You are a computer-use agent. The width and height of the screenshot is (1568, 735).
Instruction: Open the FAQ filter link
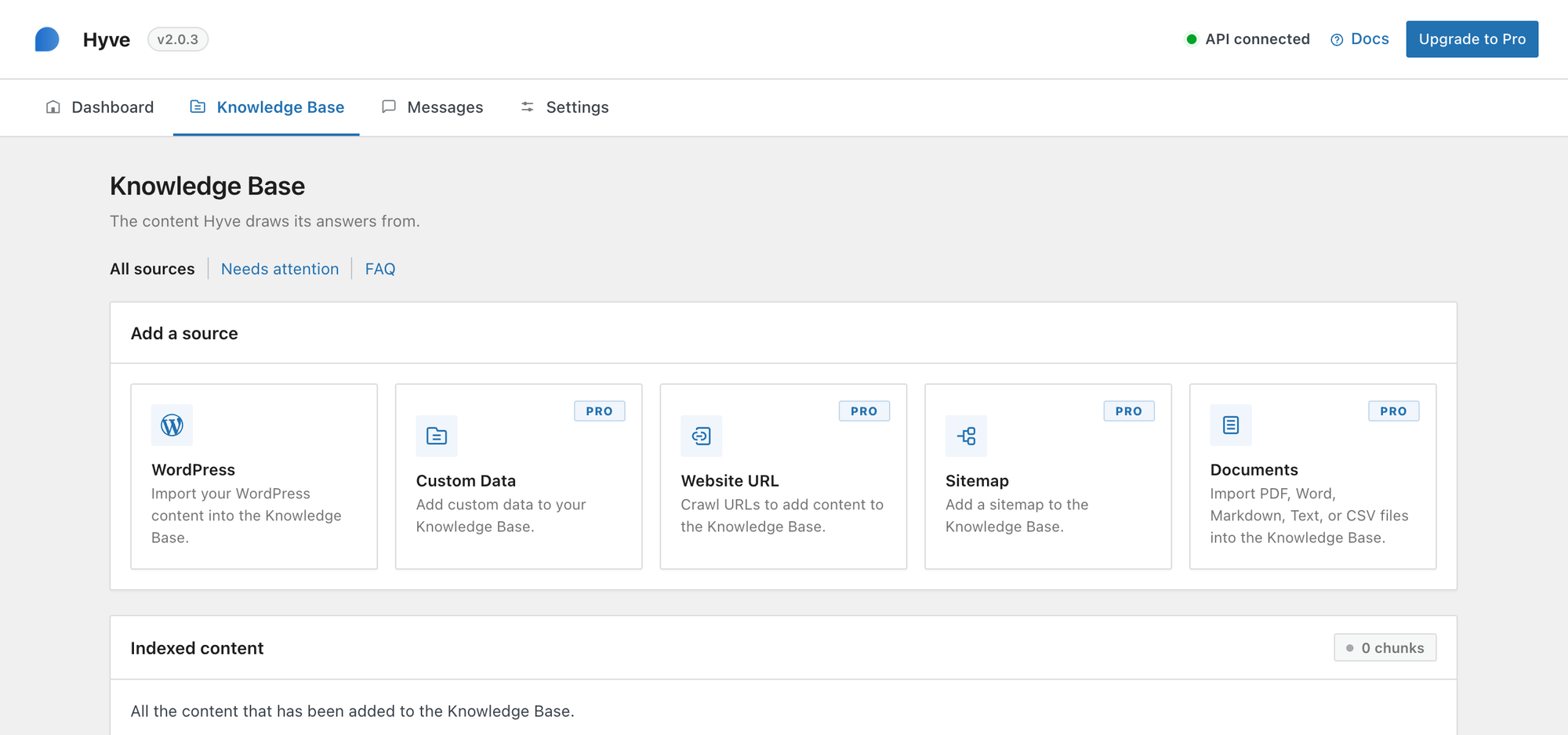(x=380, y=269)
